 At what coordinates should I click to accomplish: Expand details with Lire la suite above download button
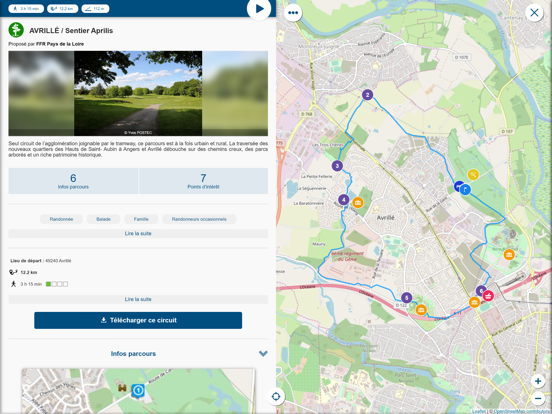(138, 299)
